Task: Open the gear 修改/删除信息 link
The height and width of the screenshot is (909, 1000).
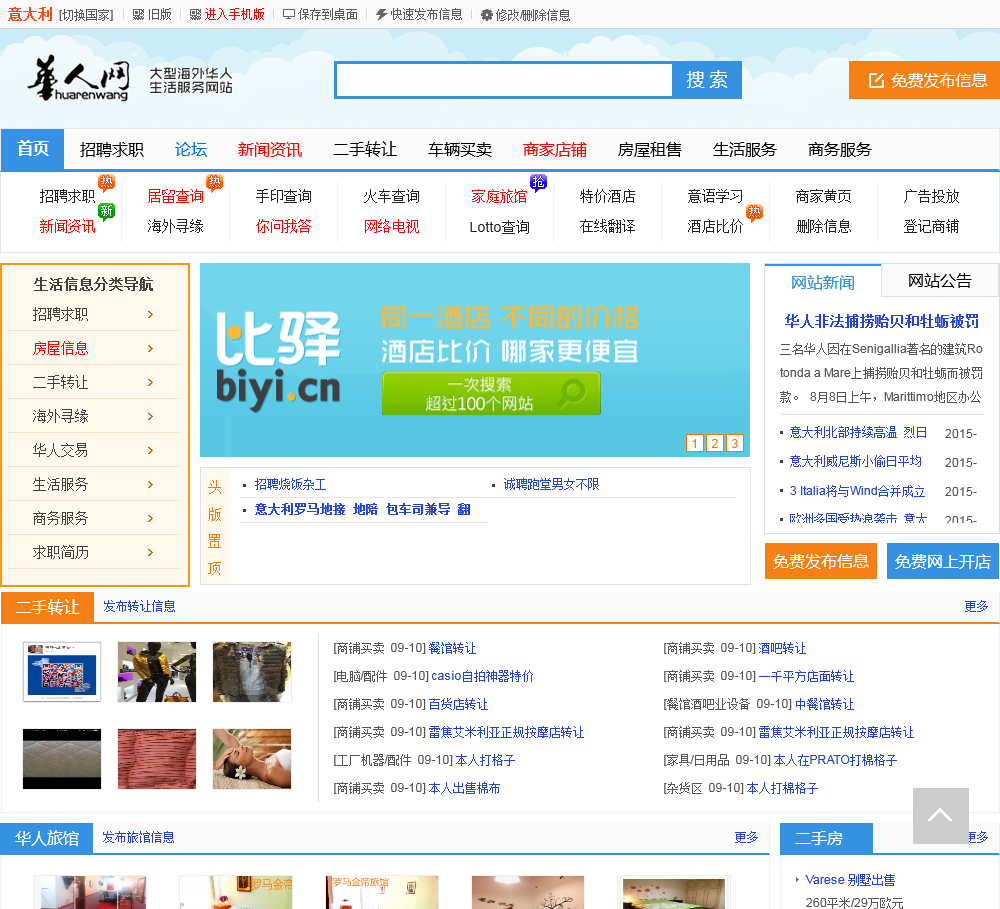Action: (x=526, y=14)
